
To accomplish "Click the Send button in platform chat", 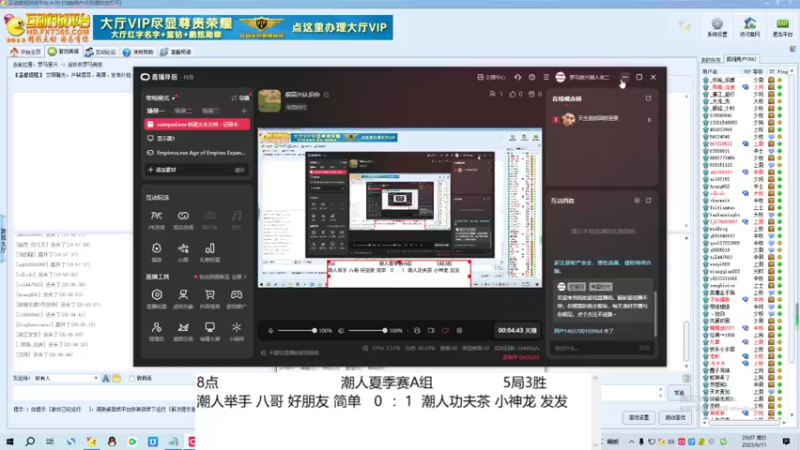I will click(679, 392).
